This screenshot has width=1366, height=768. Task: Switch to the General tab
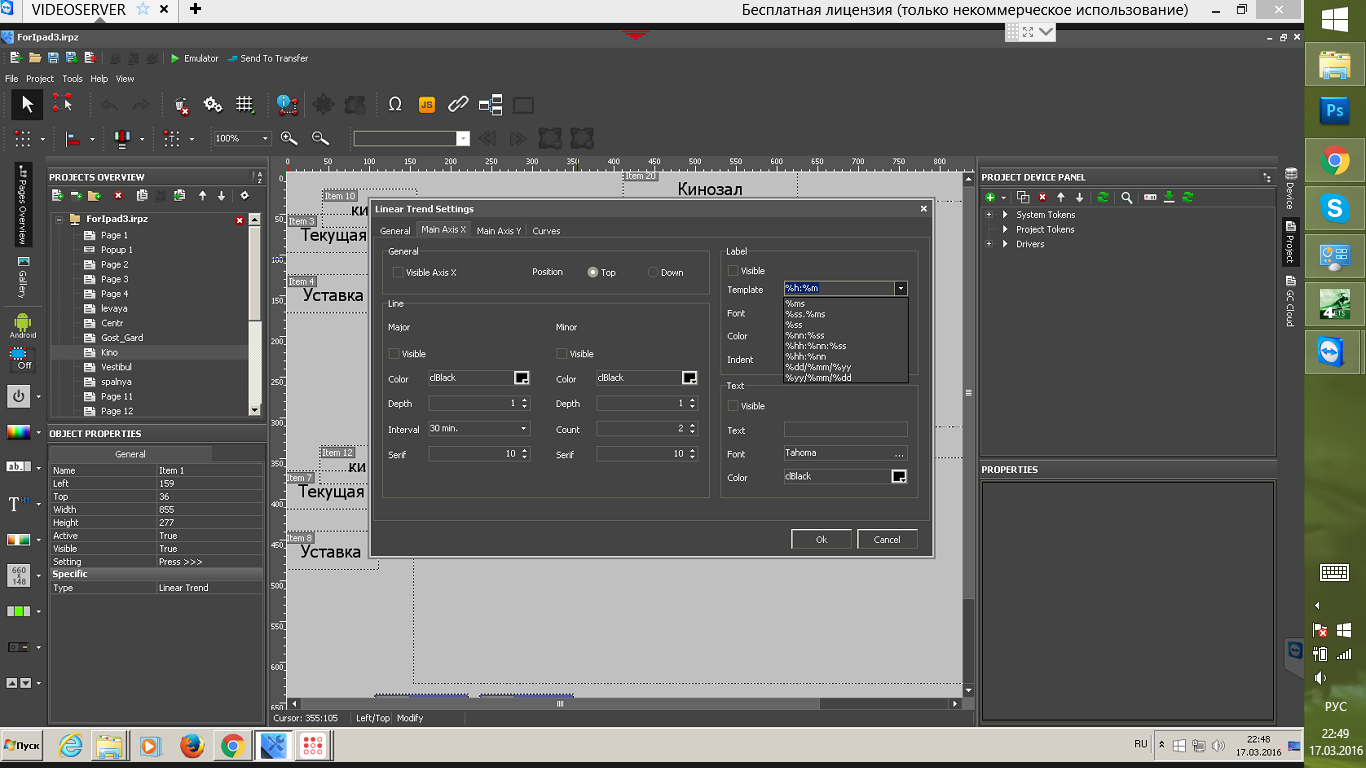point(395,231)
